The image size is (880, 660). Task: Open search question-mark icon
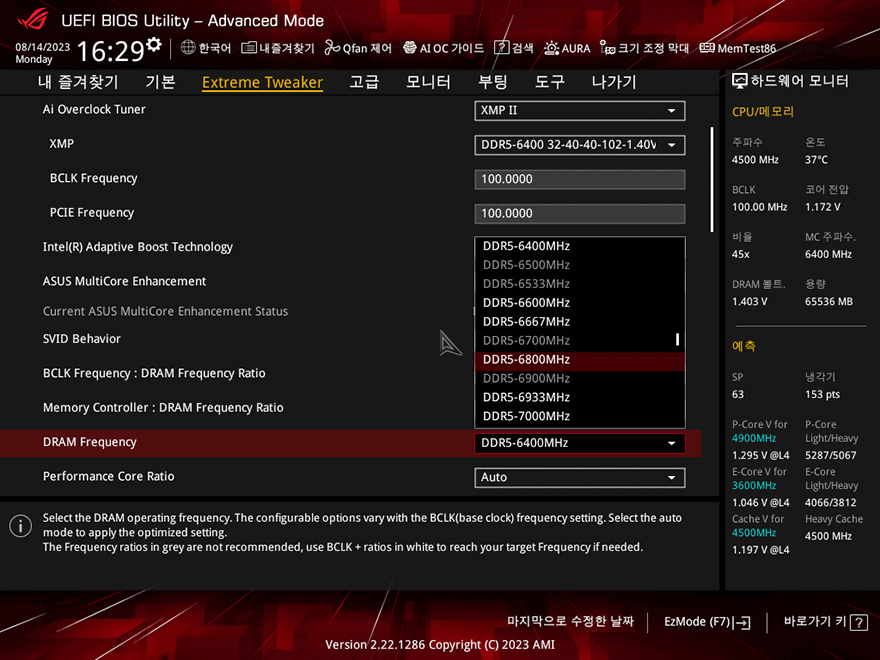pyautogui.click(x=501, y=48)
